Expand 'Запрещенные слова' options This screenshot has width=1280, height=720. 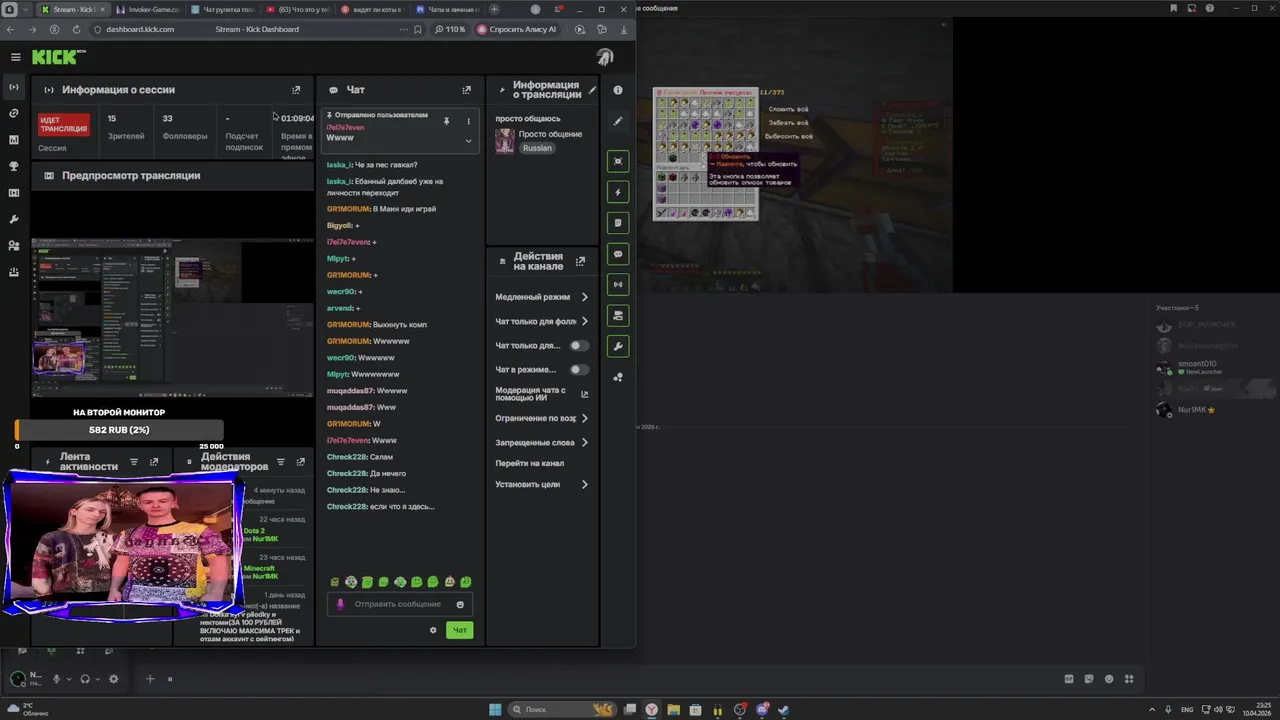pos(584,442)
